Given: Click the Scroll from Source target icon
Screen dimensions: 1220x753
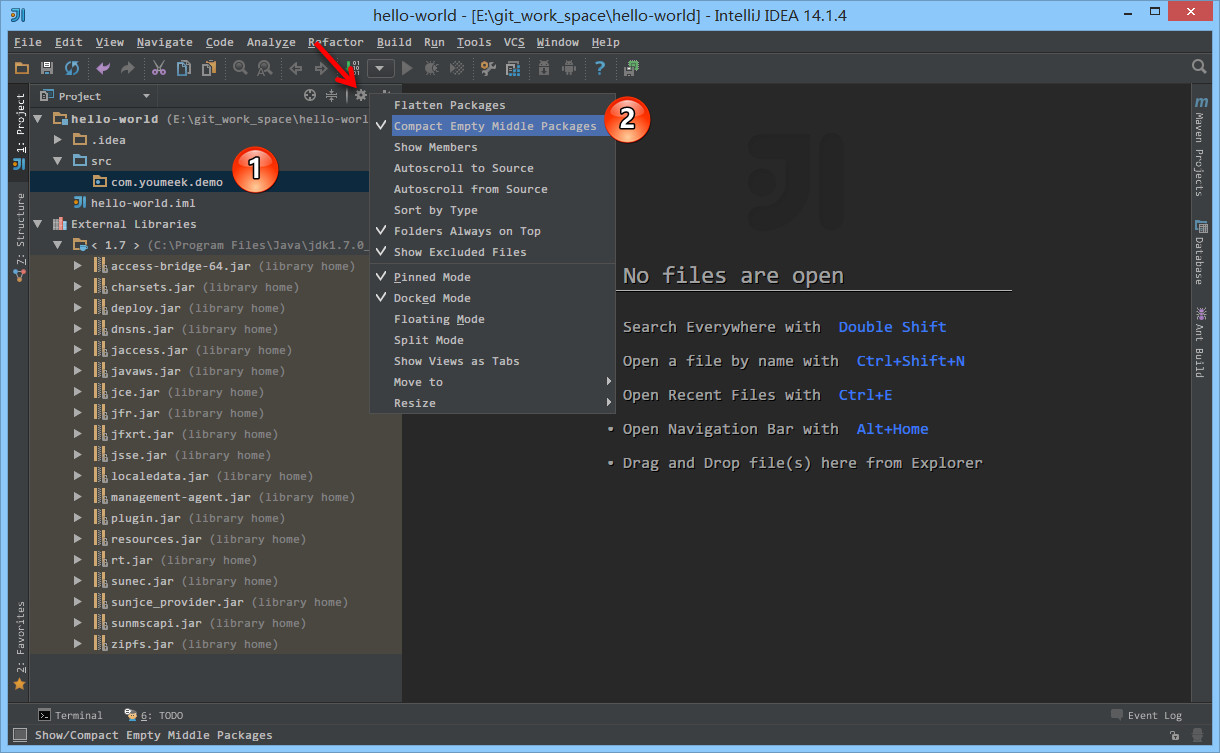Looking at the screenshot, I should tap(310, 96).
